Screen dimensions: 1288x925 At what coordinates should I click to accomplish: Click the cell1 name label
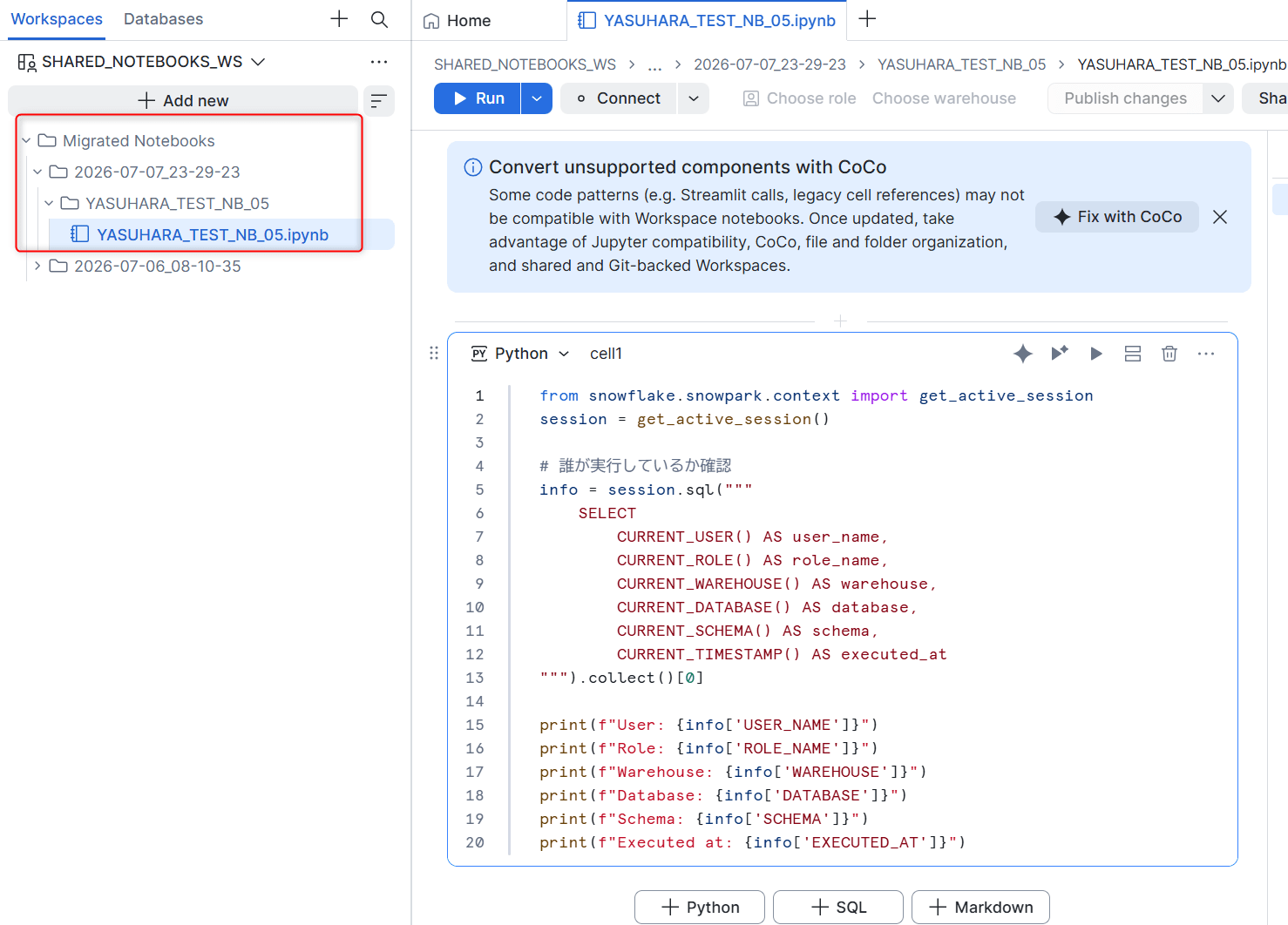(x=606, y=354)
